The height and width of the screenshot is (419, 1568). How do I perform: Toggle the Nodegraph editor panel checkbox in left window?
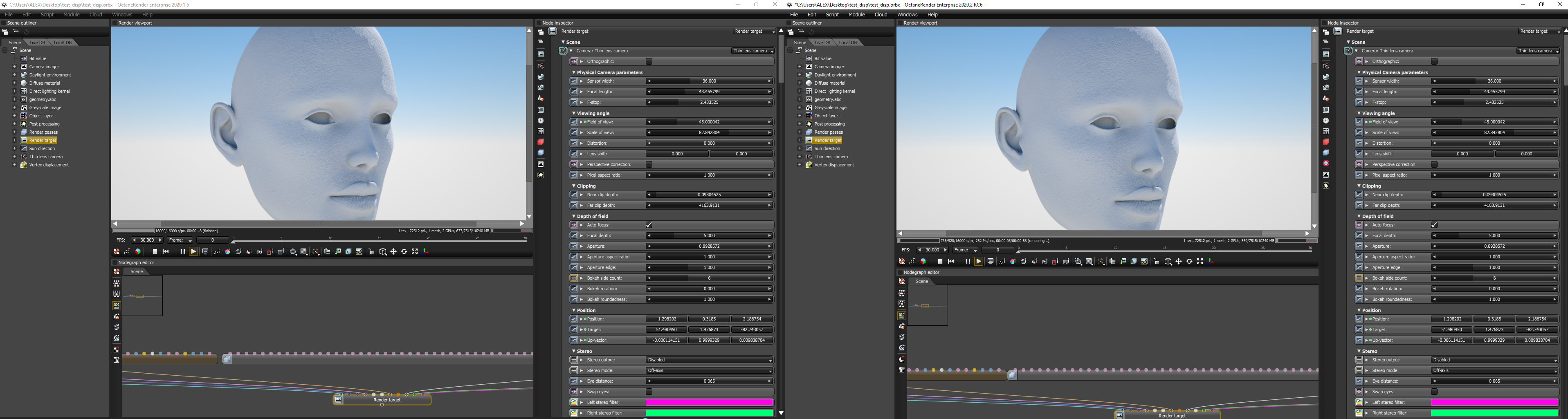tap(115, 263)
